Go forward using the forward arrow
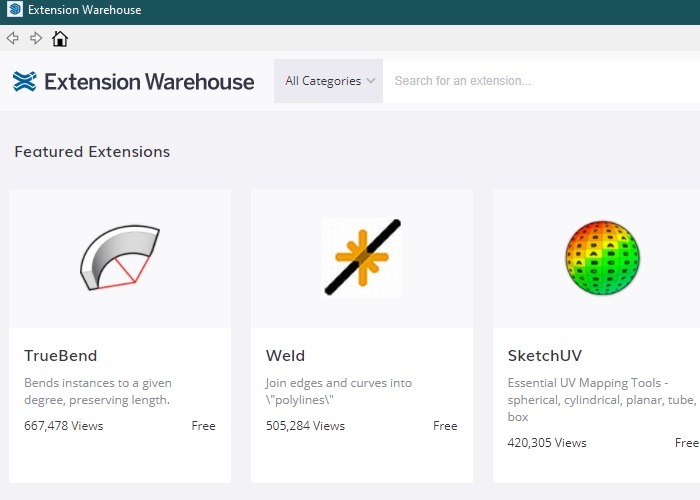The image size is (700, 500). coord(36,38)
